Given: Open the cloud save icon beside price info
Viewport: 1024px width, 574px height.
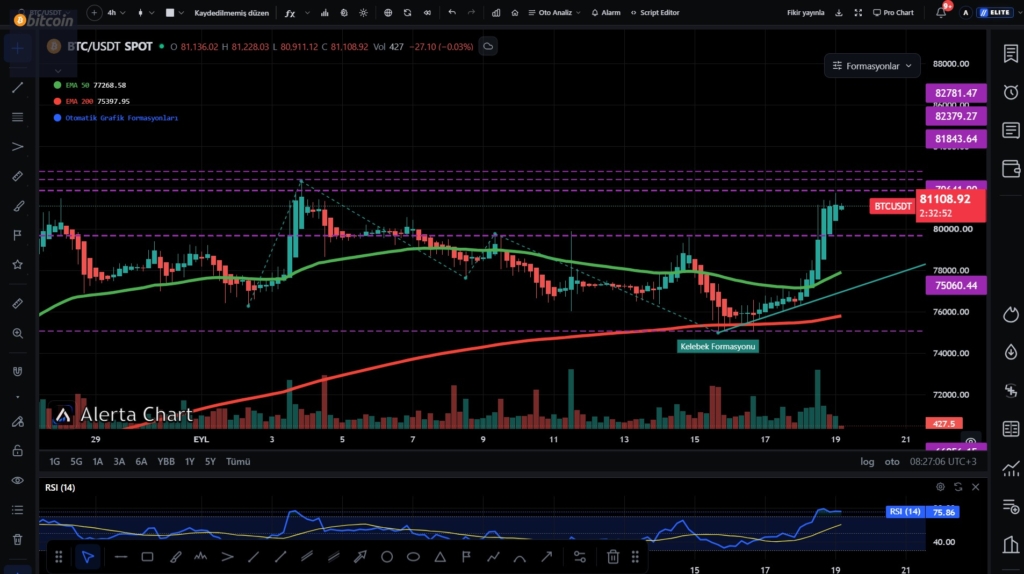Looking at the screenshot, I should click(488, 46).
